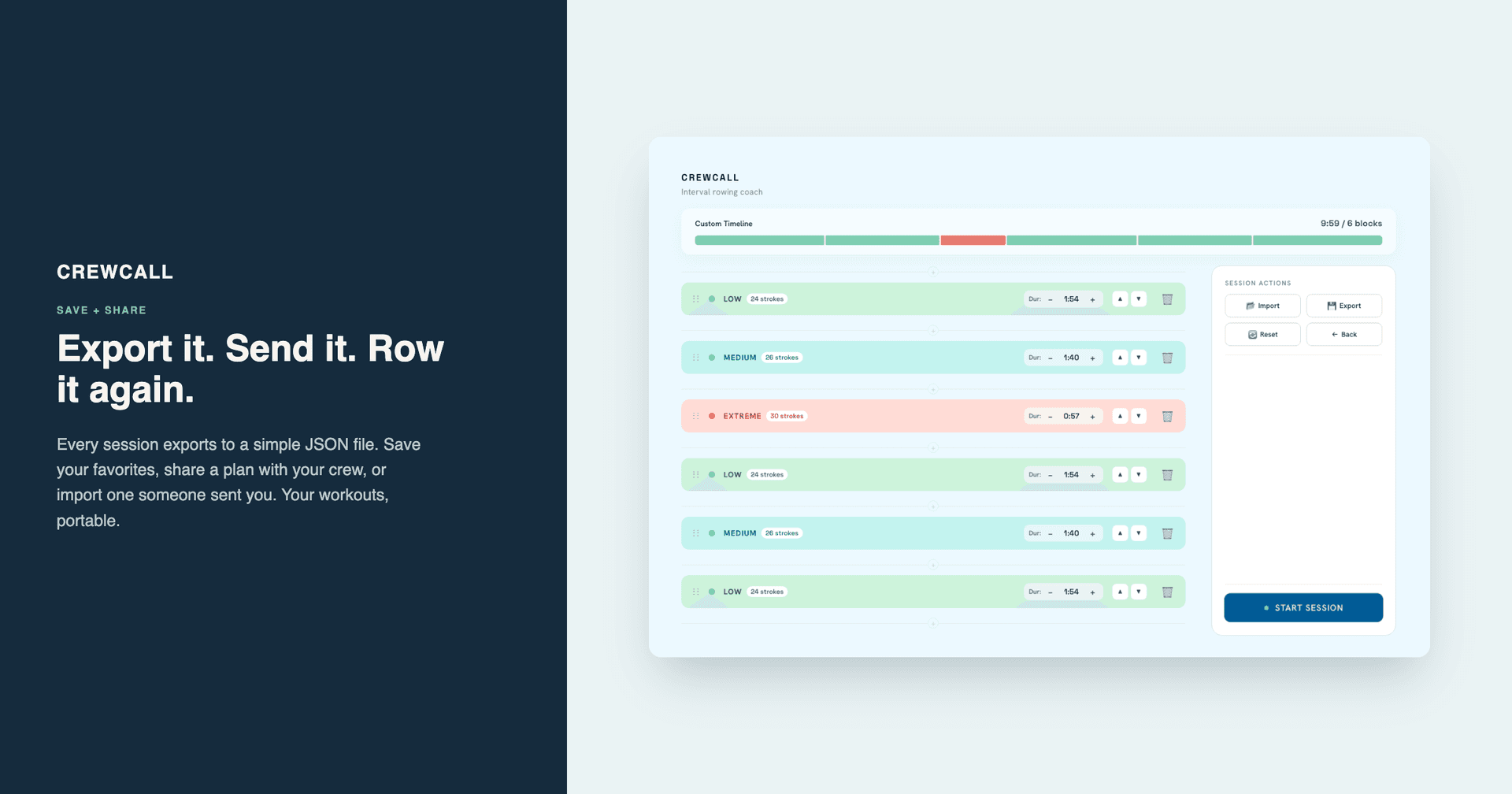Image resolution: width=1512 pixels, height=794 pixels.
Task: Move the bottom LOW block up
Action: (1120, 592)
